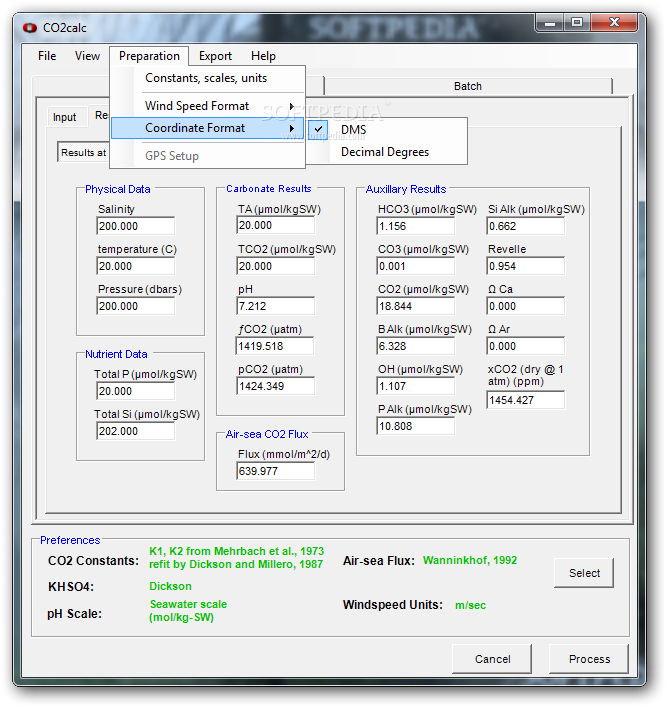Click the xCO2 (ppm) result field
The width and height of the screenshot is (667, 707).
tap(525, 400)
